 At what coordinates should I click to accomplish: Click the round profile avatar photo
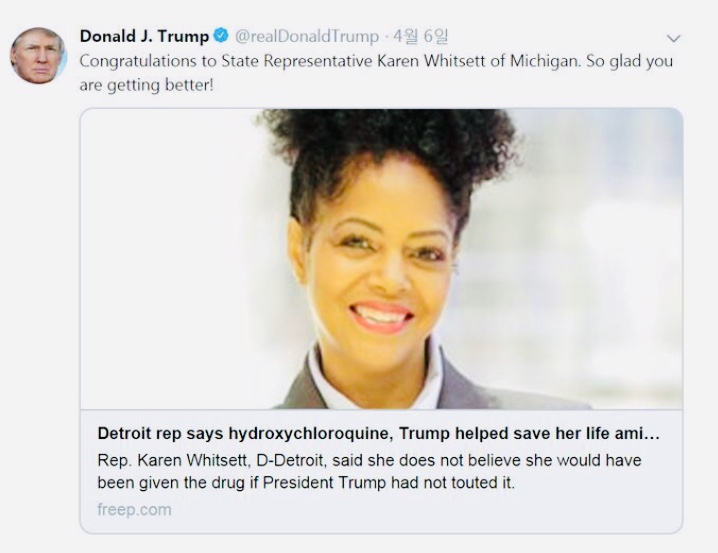coord(38,55)
